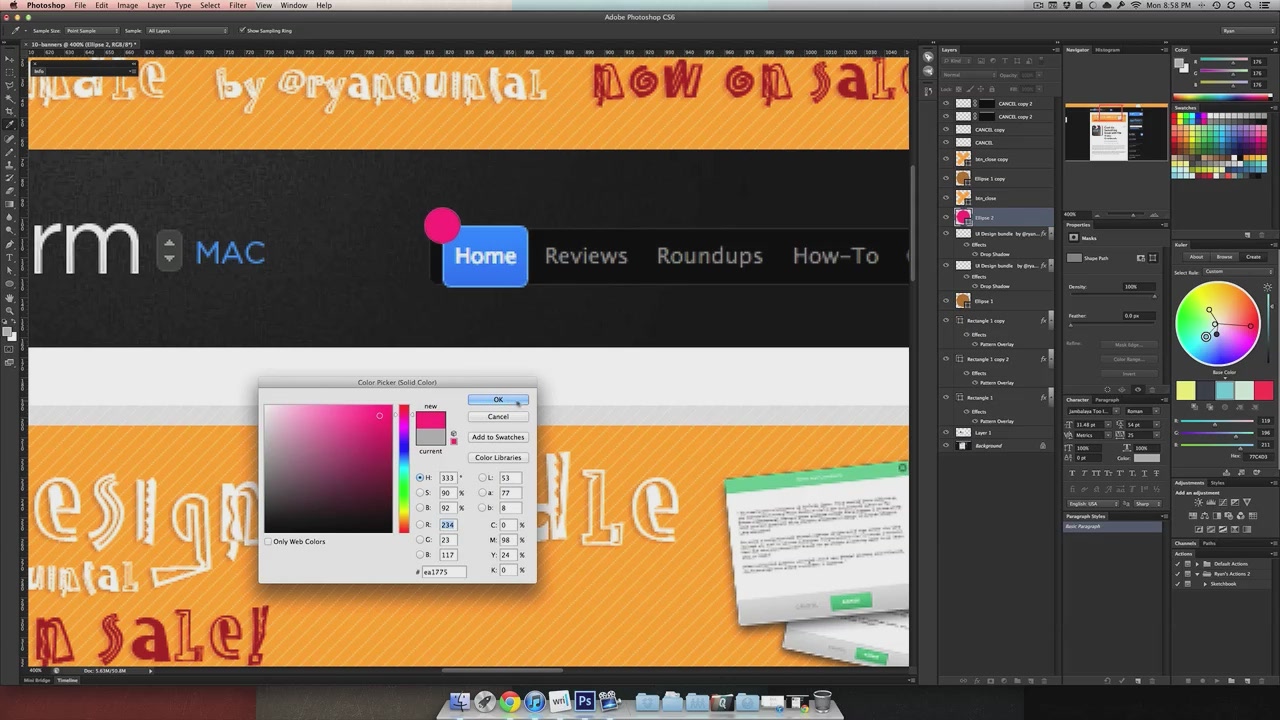
Task: Select the Rectangular Marquee tool
Action: coord(10,73)
